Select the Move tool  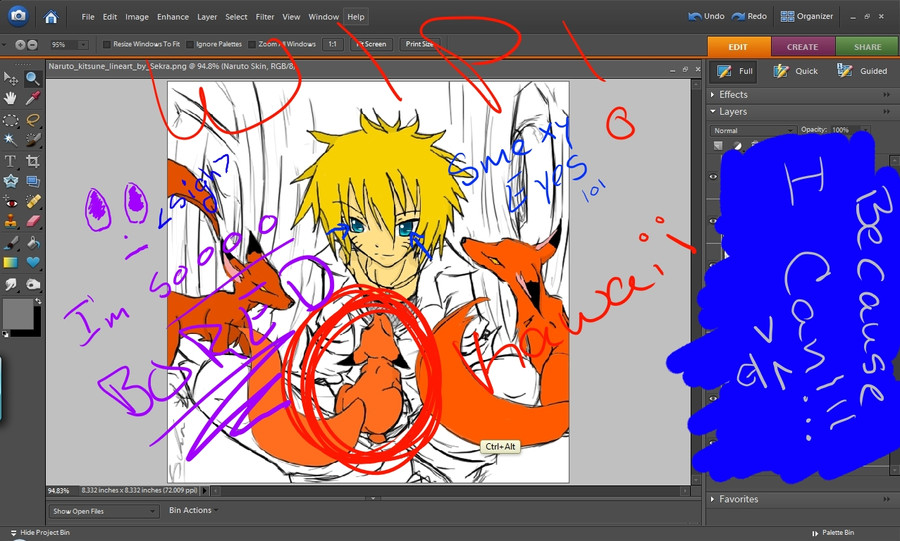(x=10, y=77)
